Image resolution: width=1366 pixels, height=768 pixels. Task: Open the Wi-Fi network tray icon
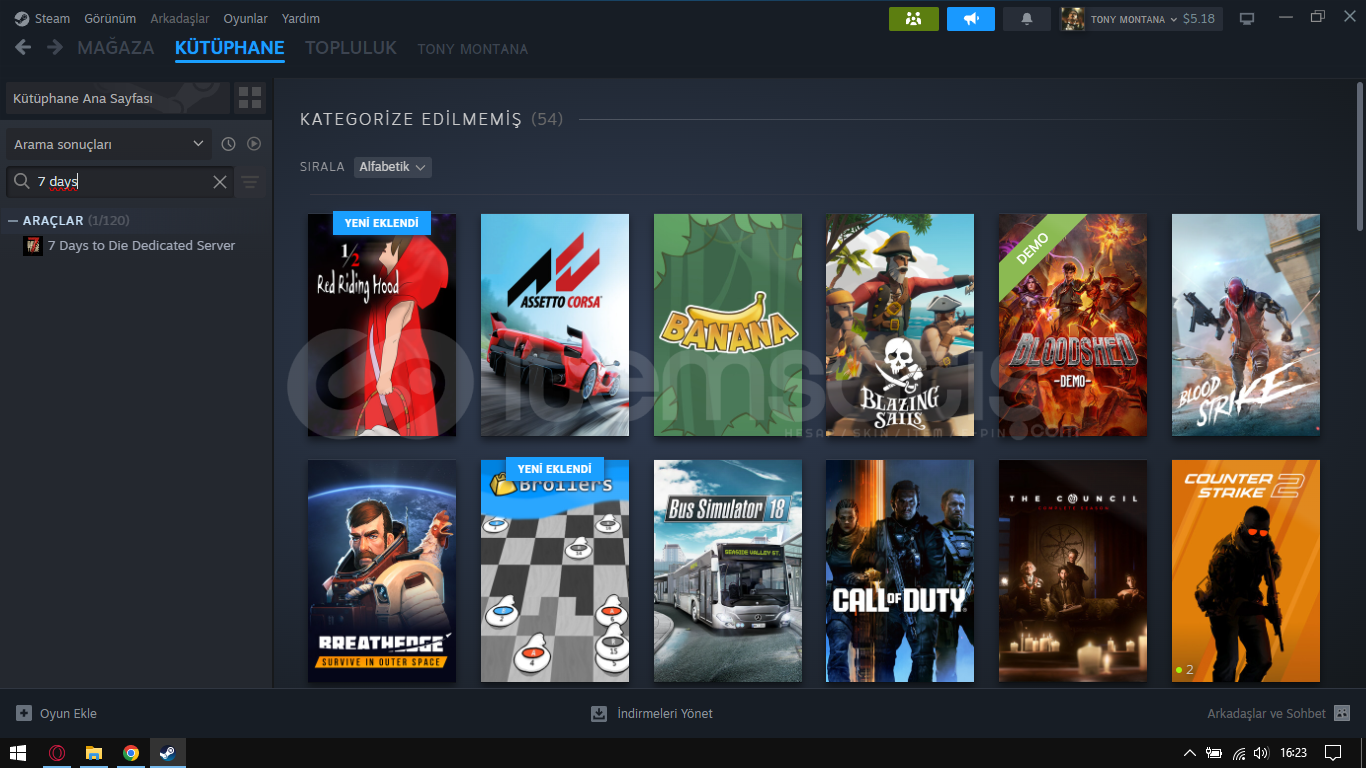(x=1239, y=753)
